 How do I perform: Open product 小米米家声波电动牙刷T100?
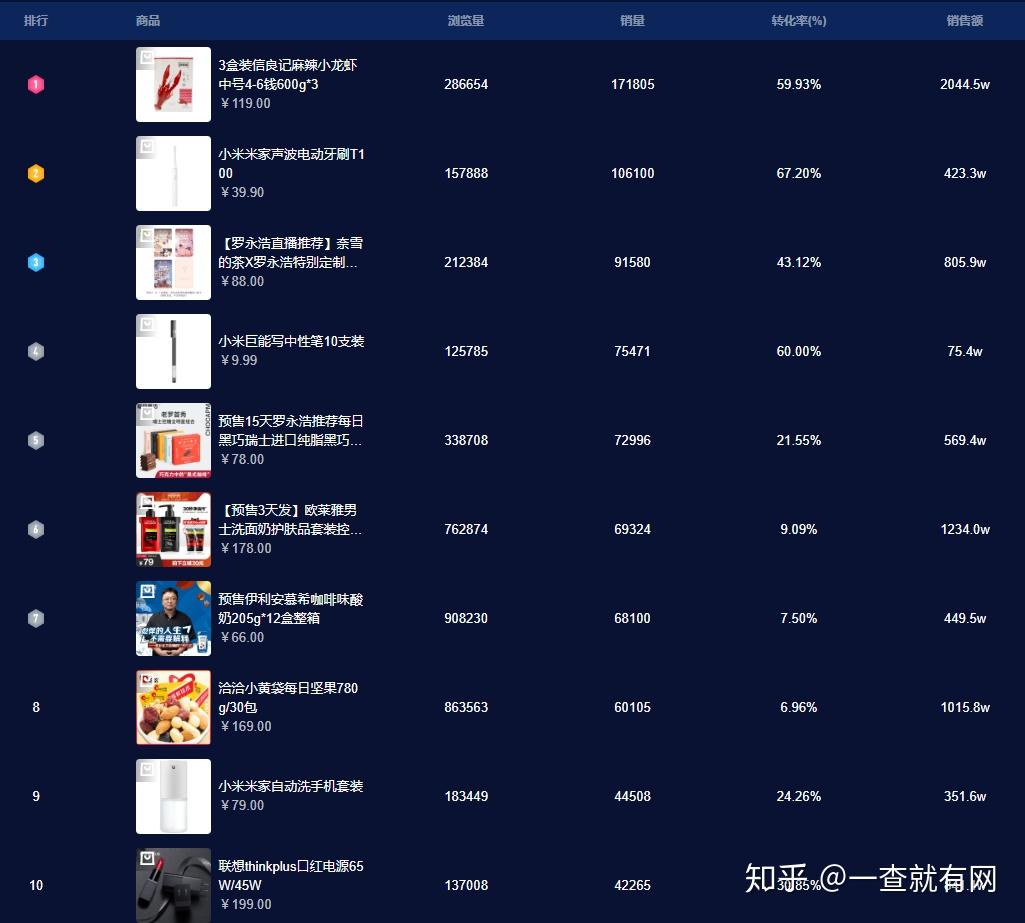292,163
